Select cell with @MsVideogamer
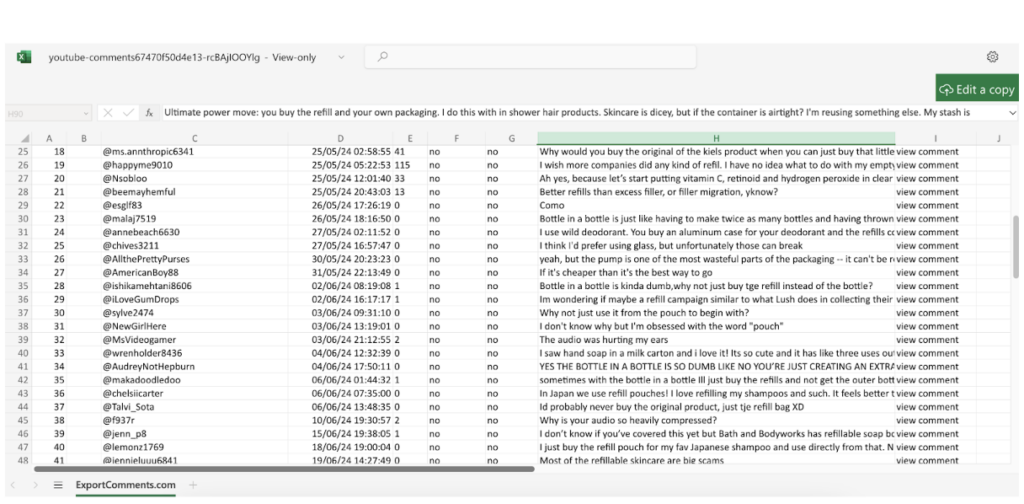The width and height of the screenshot is (1024, 504). [x=194, y=339]
